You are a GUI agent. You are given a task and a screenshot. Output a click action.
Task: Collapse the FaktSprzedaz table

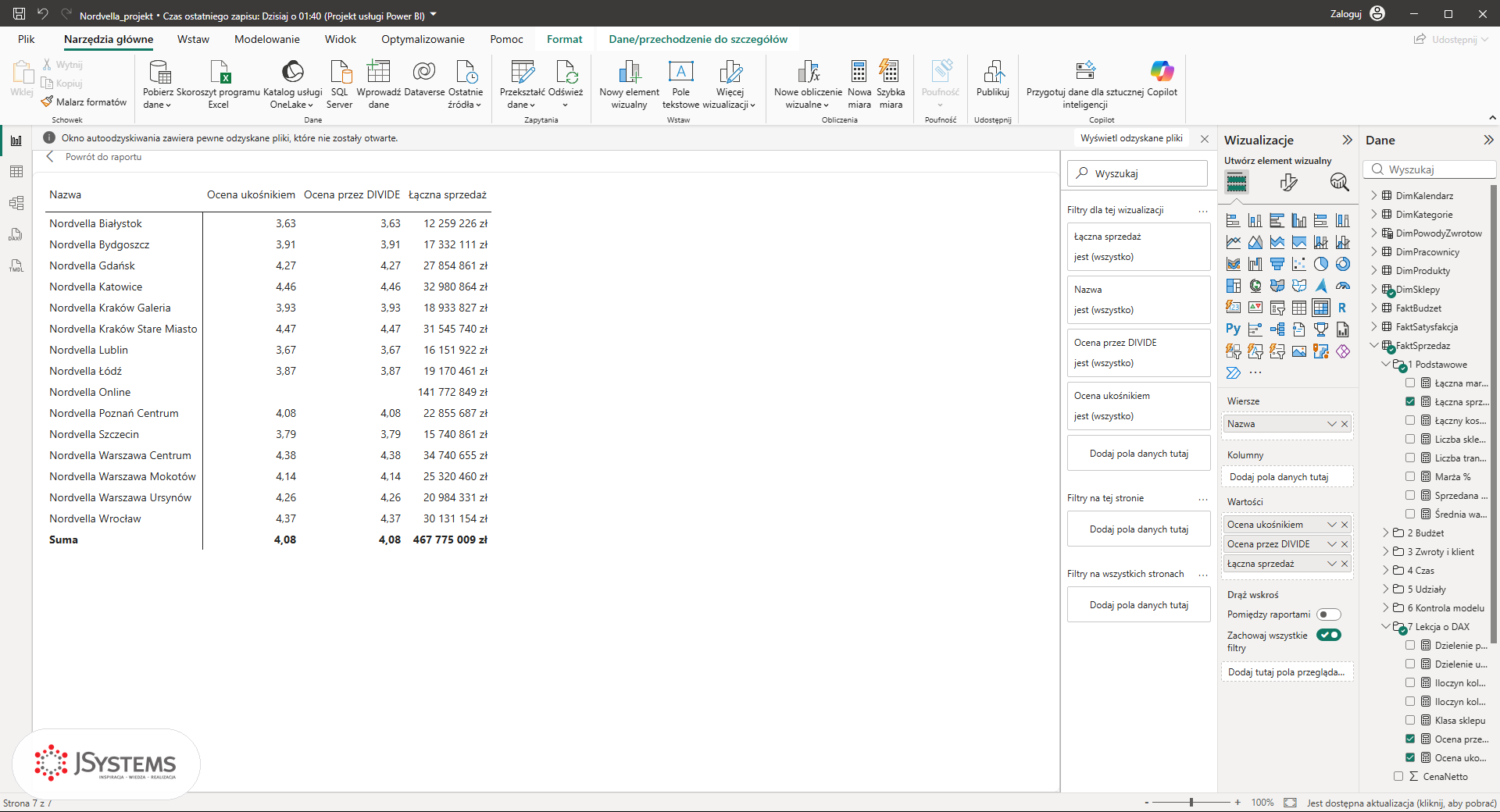pyautogui.click(x=1374, y=345)
